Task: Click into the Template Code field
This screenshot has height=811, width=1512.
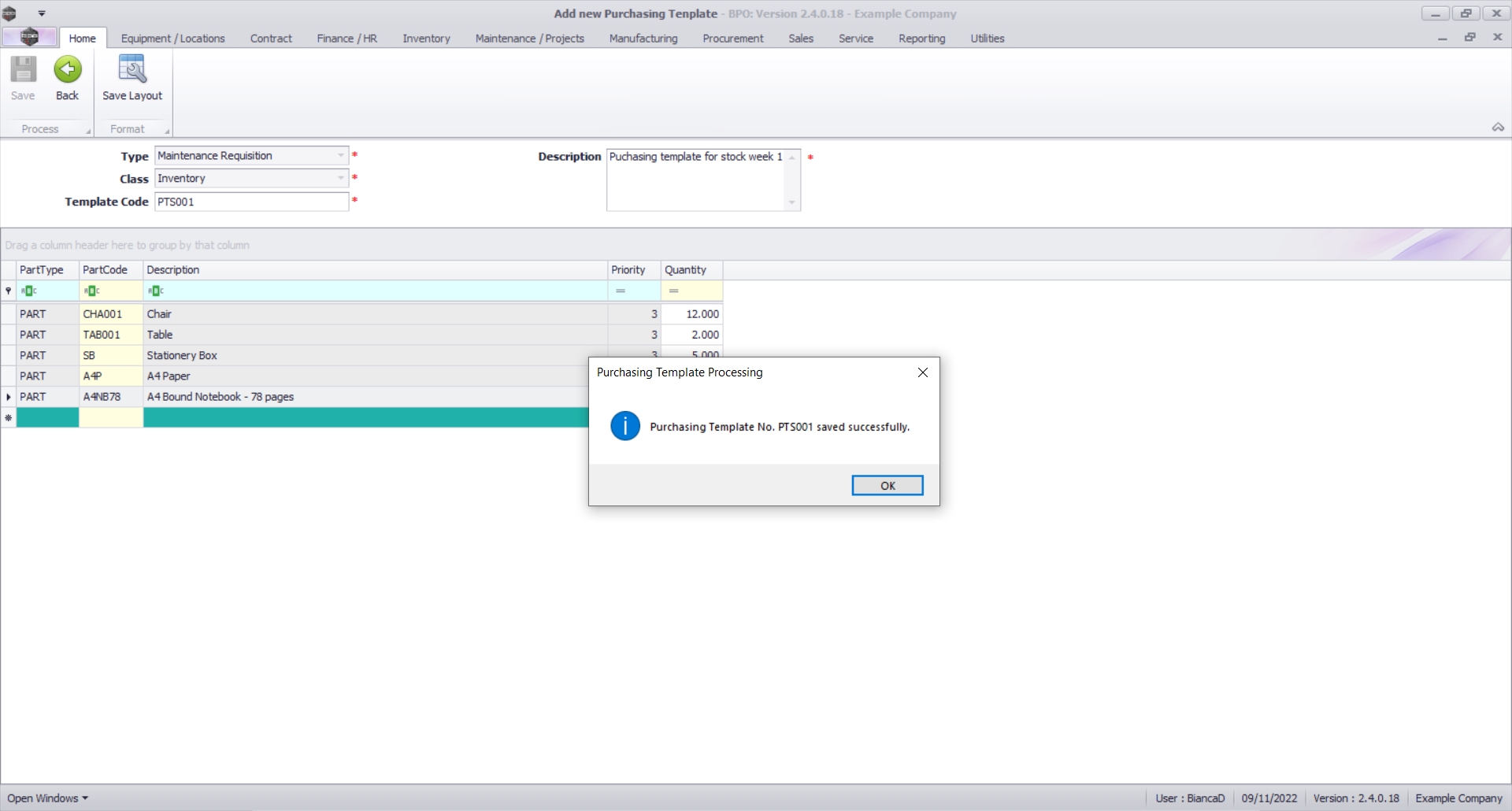Action: 251,202
